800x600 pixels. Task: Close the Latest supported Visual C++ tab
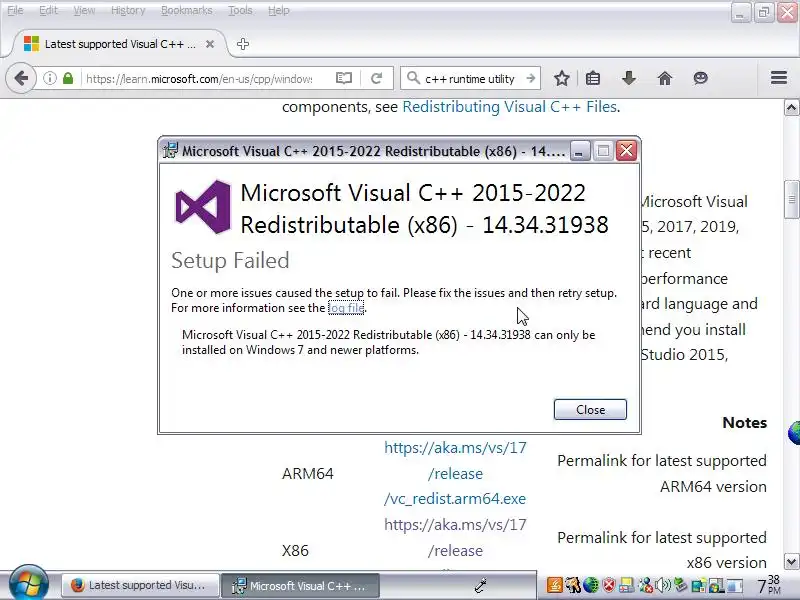tap(210, 44)
